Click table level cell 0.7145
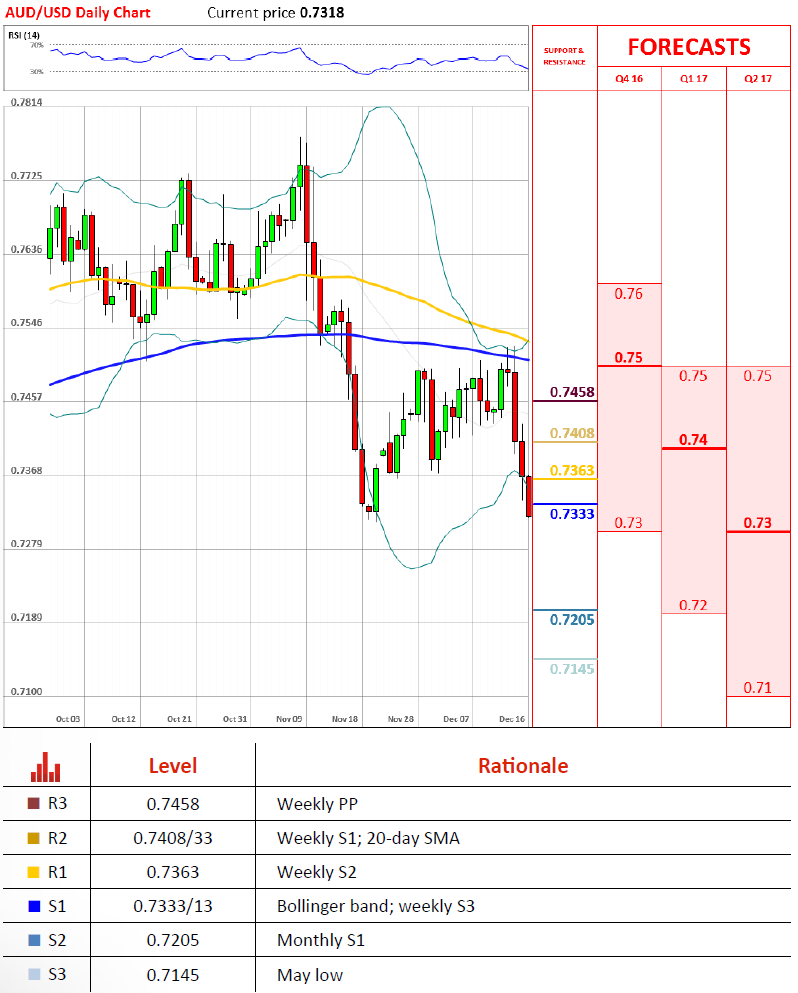798x993 pixels. (173, 975)
